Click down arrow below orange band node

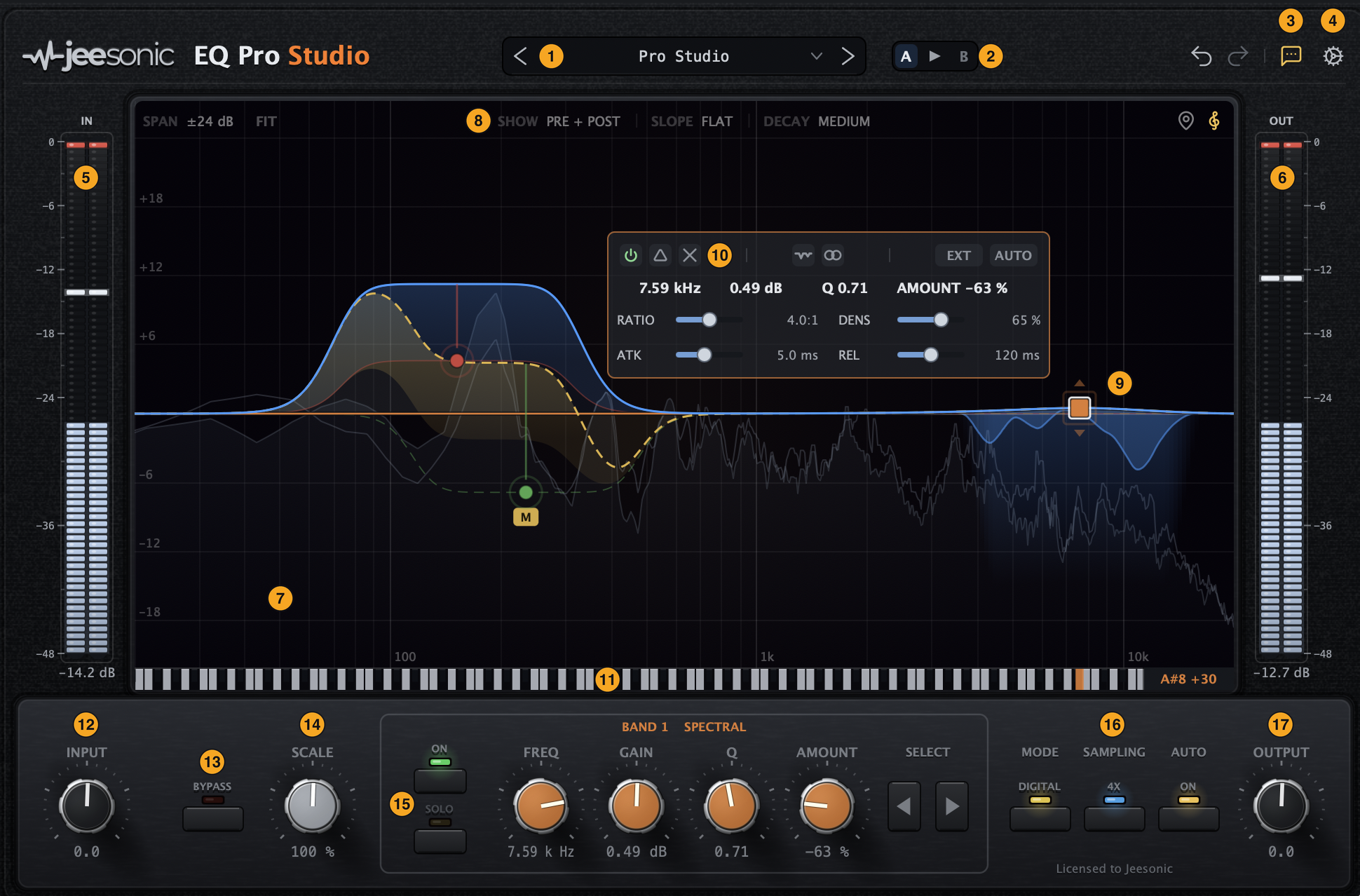click(1080, 433)
